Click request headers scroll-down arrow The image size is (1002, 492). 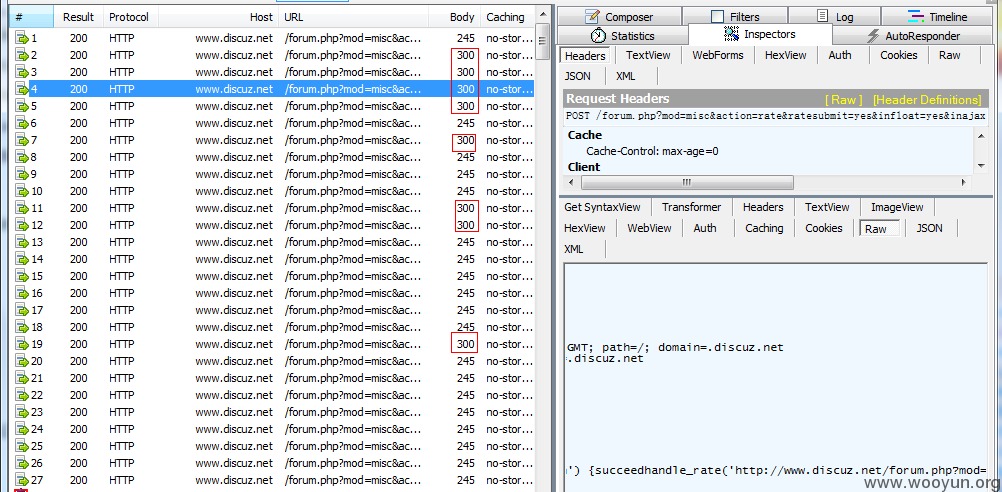click(x=982, y=167)
